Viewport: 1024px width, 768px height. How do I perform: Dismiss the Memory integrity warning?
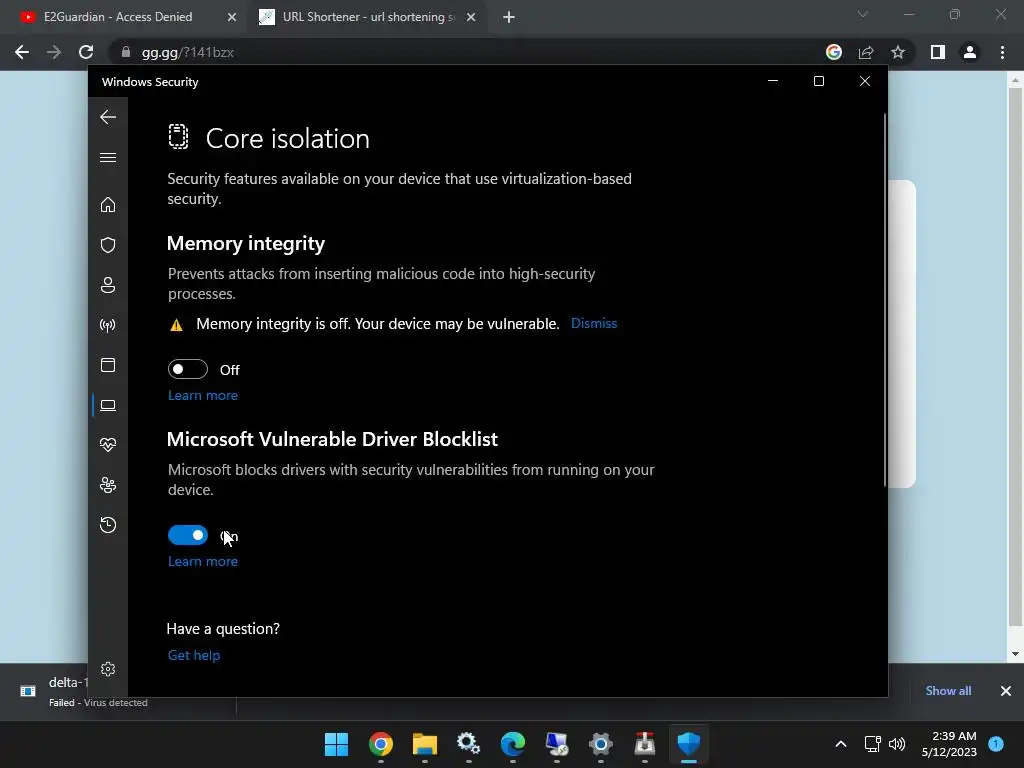594,323
